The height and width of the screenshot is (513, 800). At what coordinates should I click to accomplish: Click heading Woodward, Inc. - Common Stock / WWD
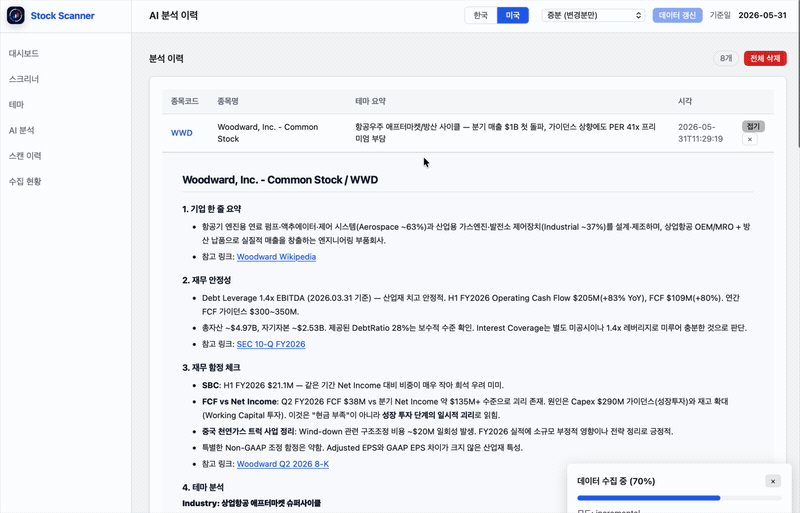click(x=280, y=180)
